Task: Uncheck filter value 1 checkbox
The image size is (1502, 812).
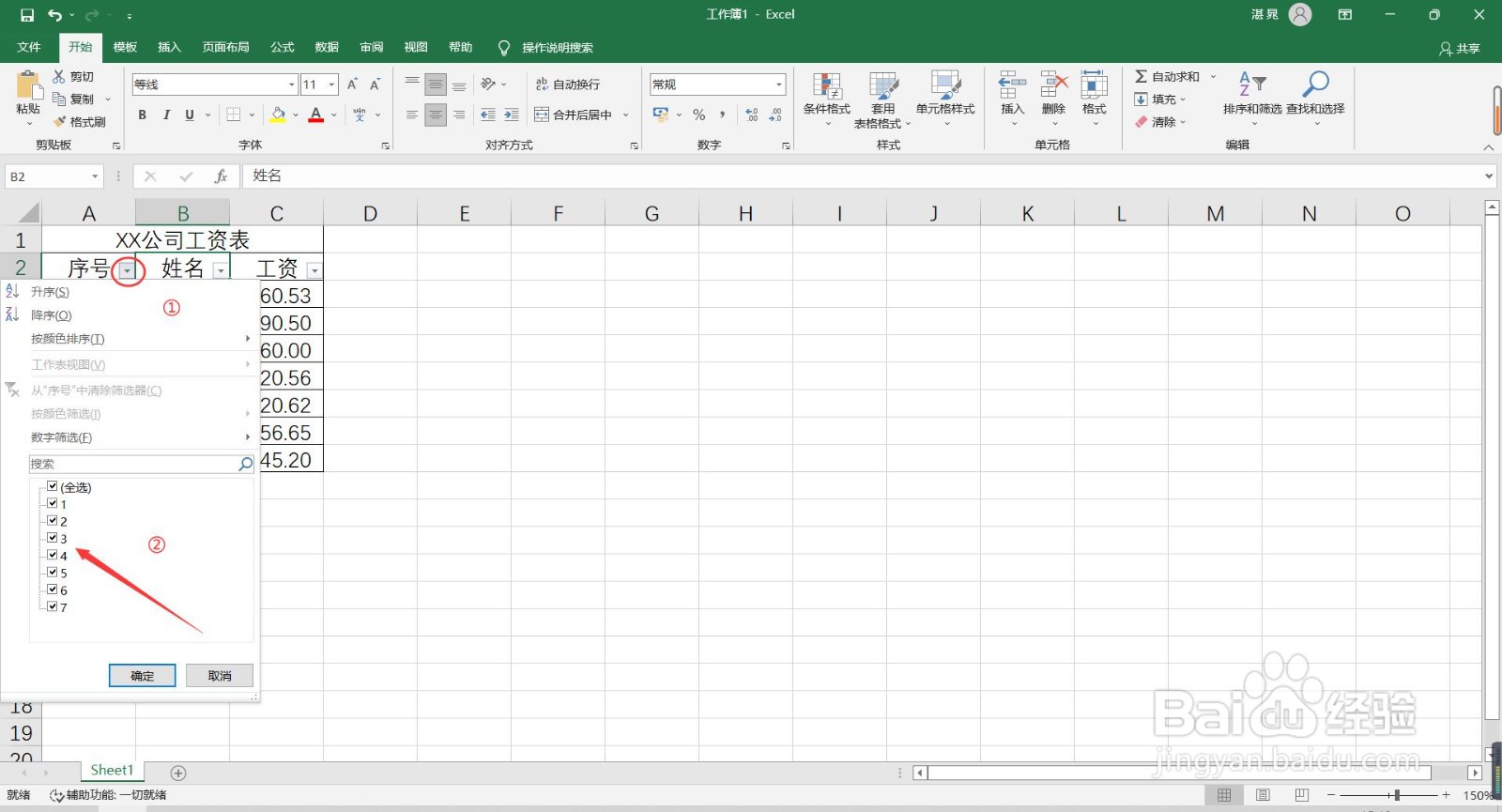Action: tap(53, 503)
